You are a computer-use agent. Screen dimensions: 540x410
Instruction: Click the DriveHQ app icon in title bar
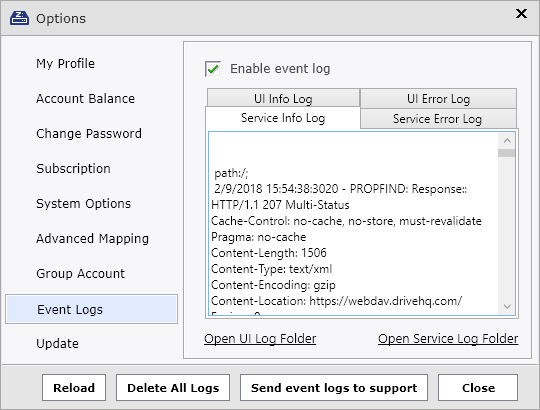pos(19,18)
